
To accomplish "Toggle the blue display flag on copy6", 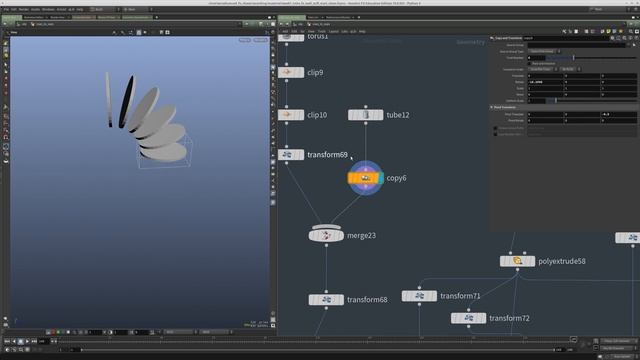I will (380, 178).
